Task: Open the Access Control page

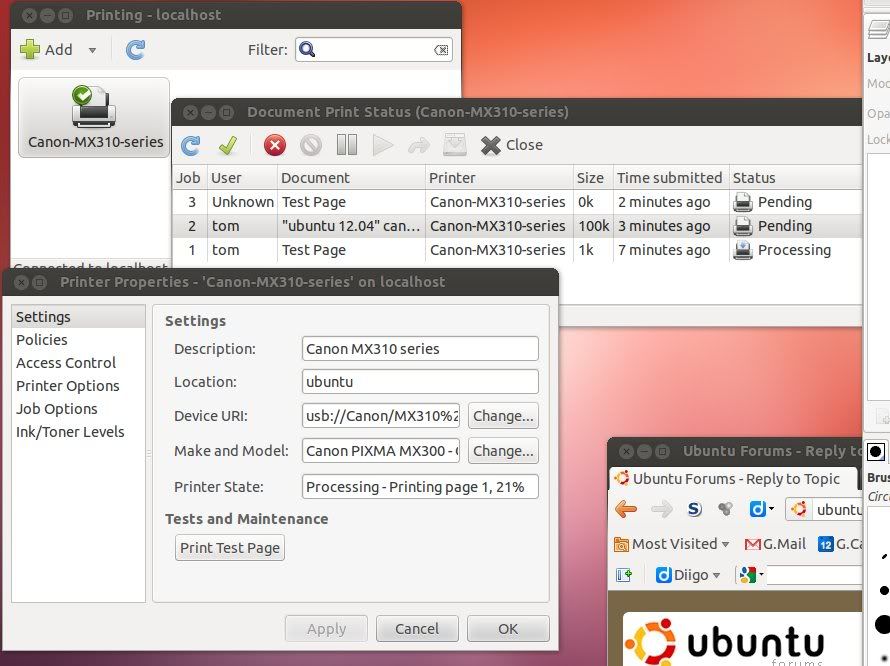Action: (x=78, y=363)
